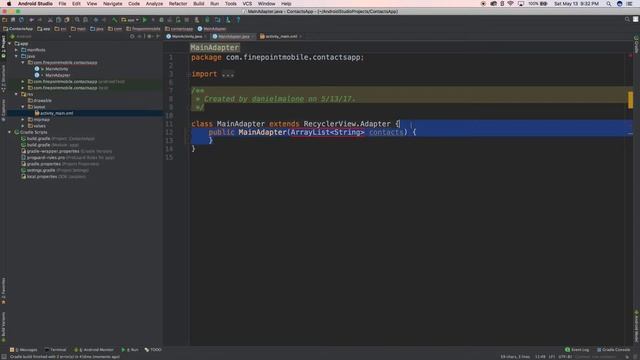
Task: Open the Android Monitor tool window button
Action: point(94,350)
